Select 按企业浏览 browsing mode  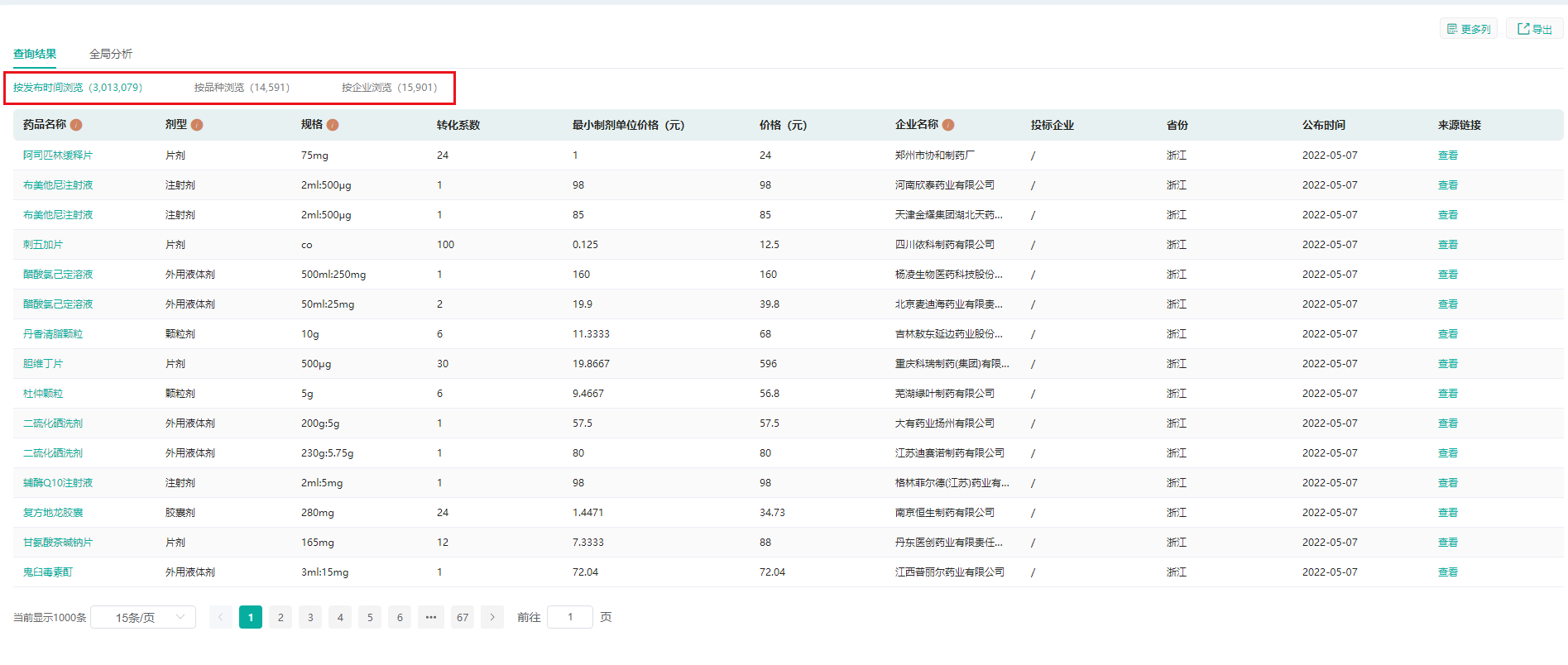tap(389, 88)
